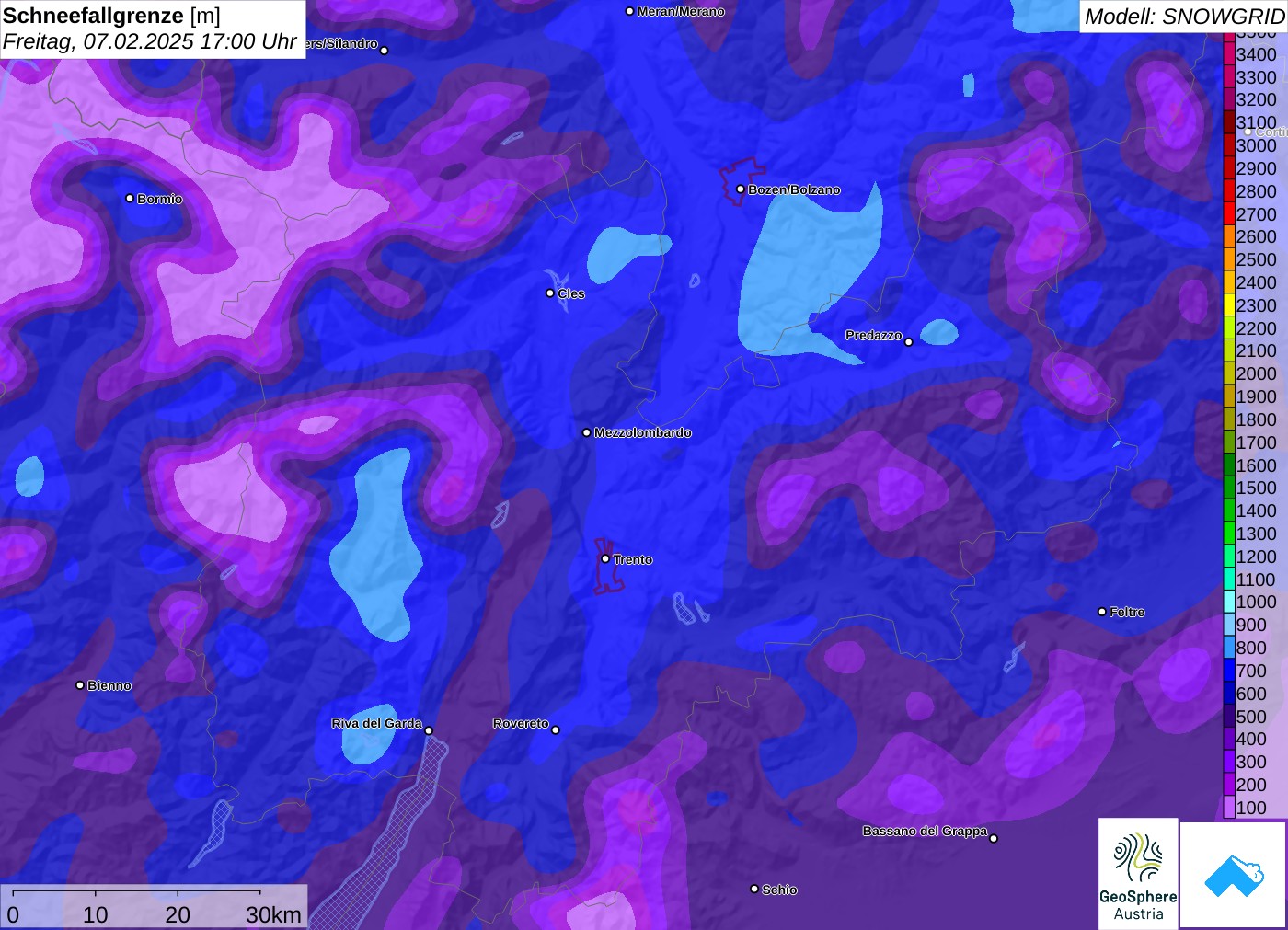Click the GeoSphere Austria logo
This screenshot has width=1288, height=930.
pos(1138,874)
